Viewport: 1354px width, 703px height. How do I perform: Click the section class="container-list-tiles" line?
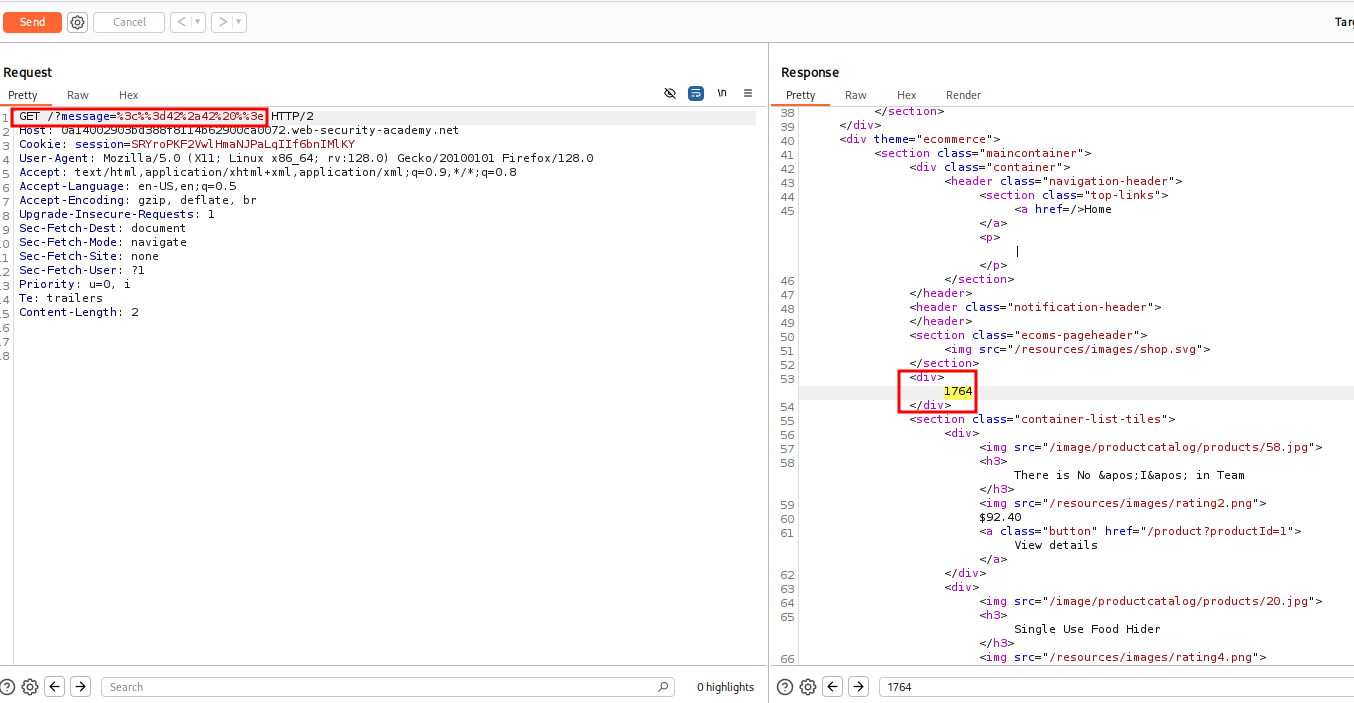click(x=1042, y=419)
